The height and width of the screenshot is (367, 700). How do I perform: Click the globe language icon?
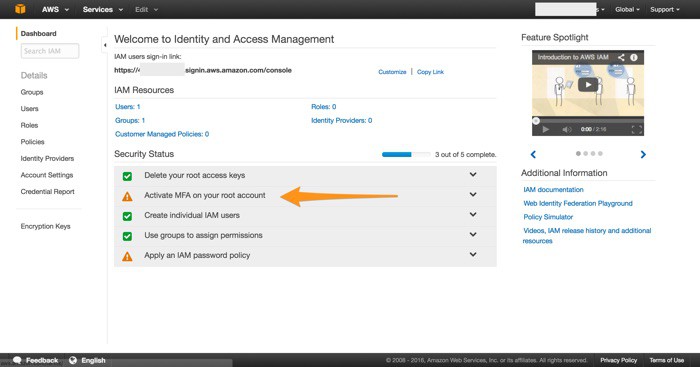pos(73,360)
